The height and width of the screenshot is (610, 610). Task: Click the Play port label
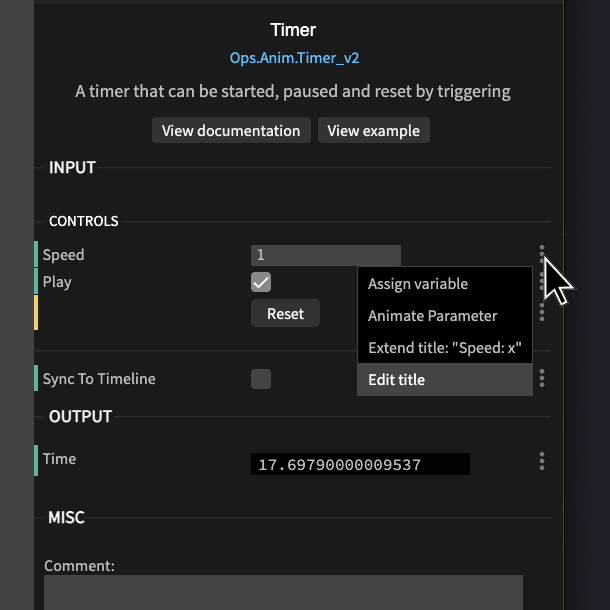[x=57, y=282]
